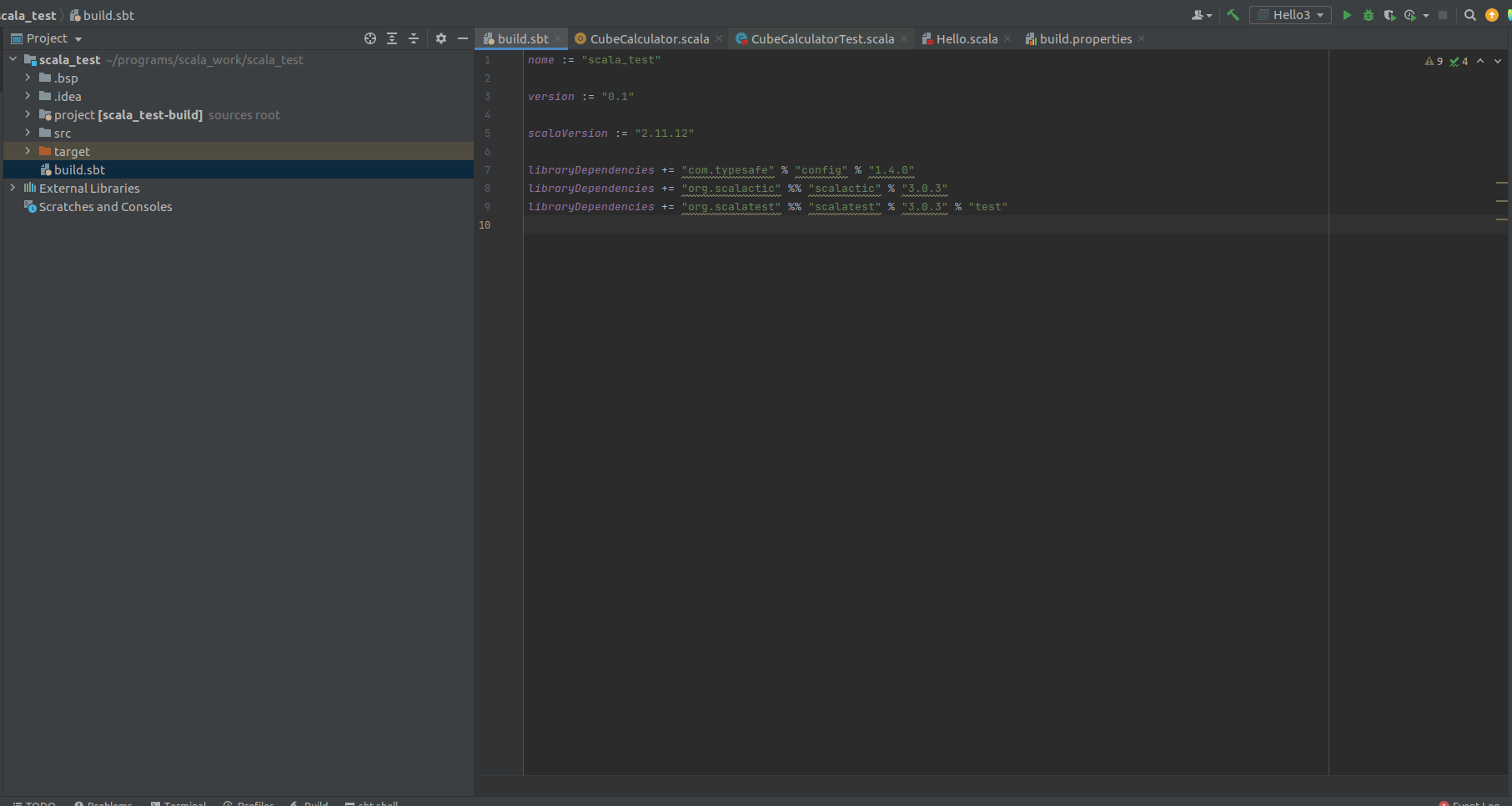Jump to previous highlighted error arrow
This screenshot has height=806, width=1512.
tap(1480, 61)
